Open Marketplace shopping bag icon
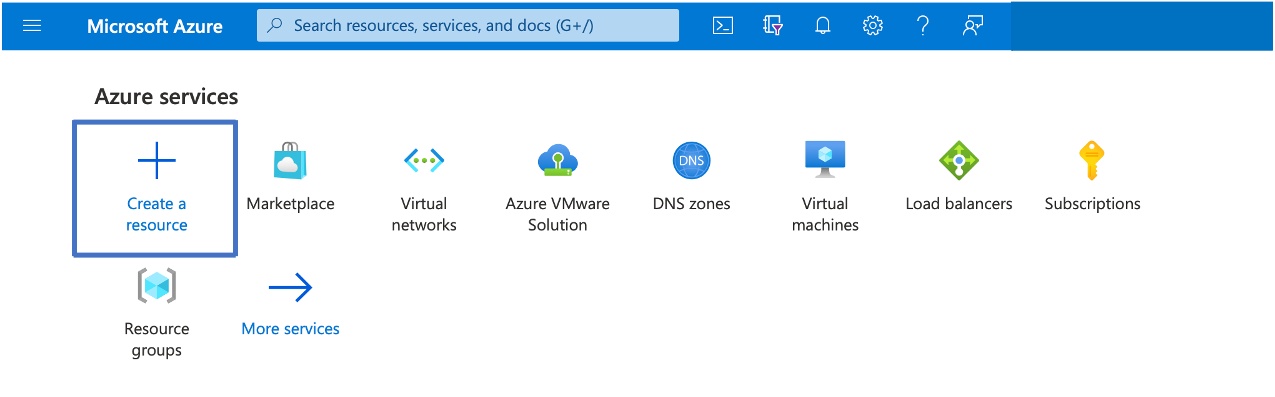Viewport: 1275px width, 397px height. coord(290,161)
